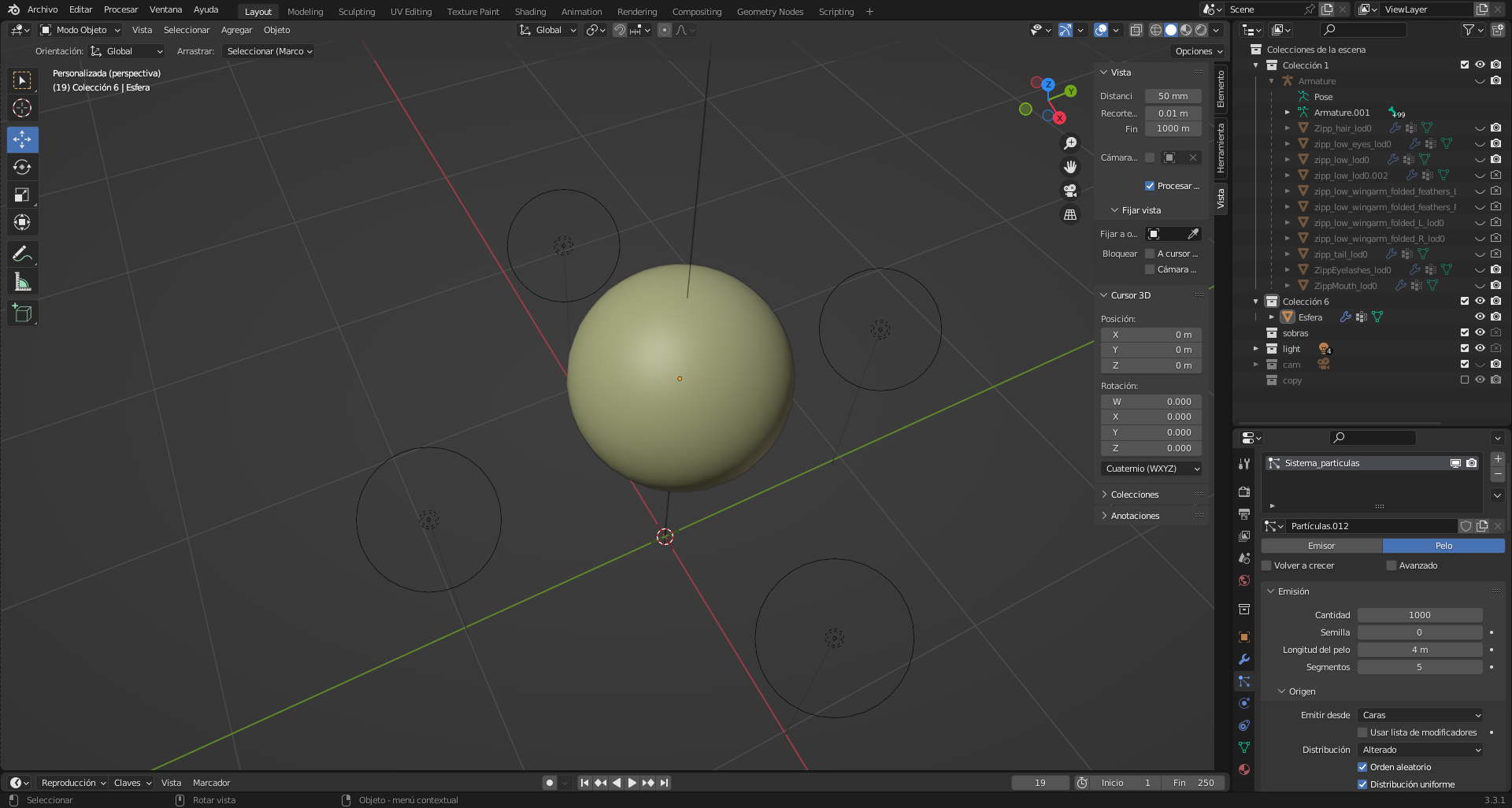Uncheck 'Orden aleatorio' option
1512x808 pixels.
(x=1362, y=767)
